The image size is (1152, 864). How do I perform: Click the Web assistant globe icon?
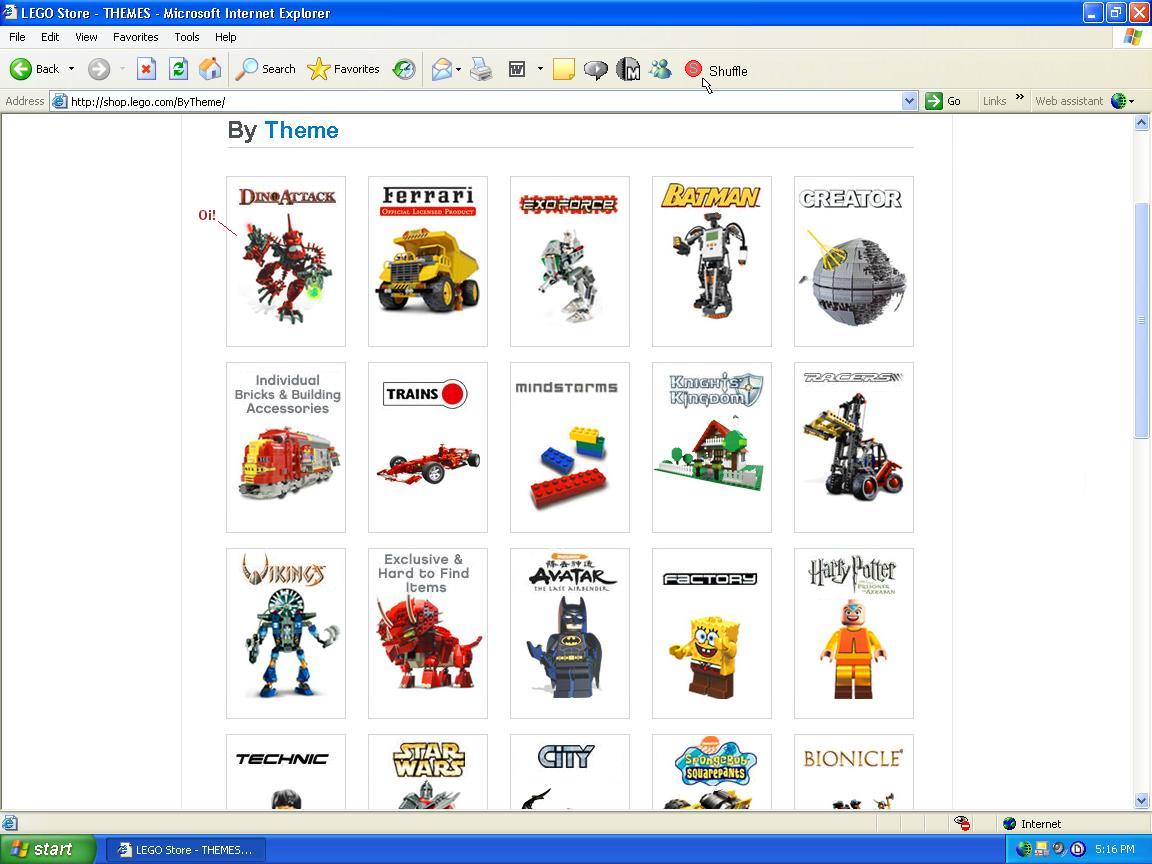tap(1118, 101)
